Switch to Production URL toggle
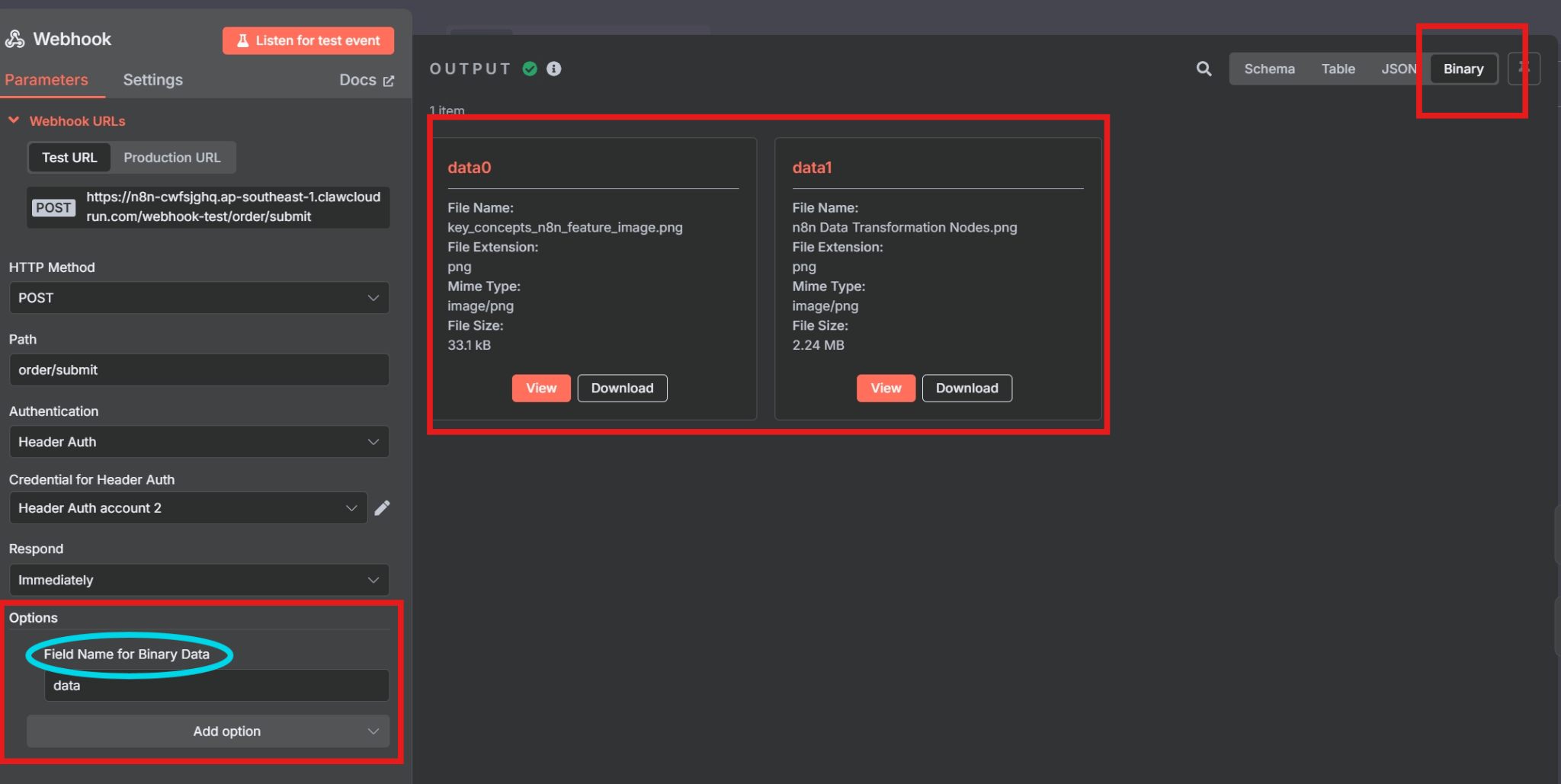1561x784 pixels. pyautogui.click(x=172, y=158)
